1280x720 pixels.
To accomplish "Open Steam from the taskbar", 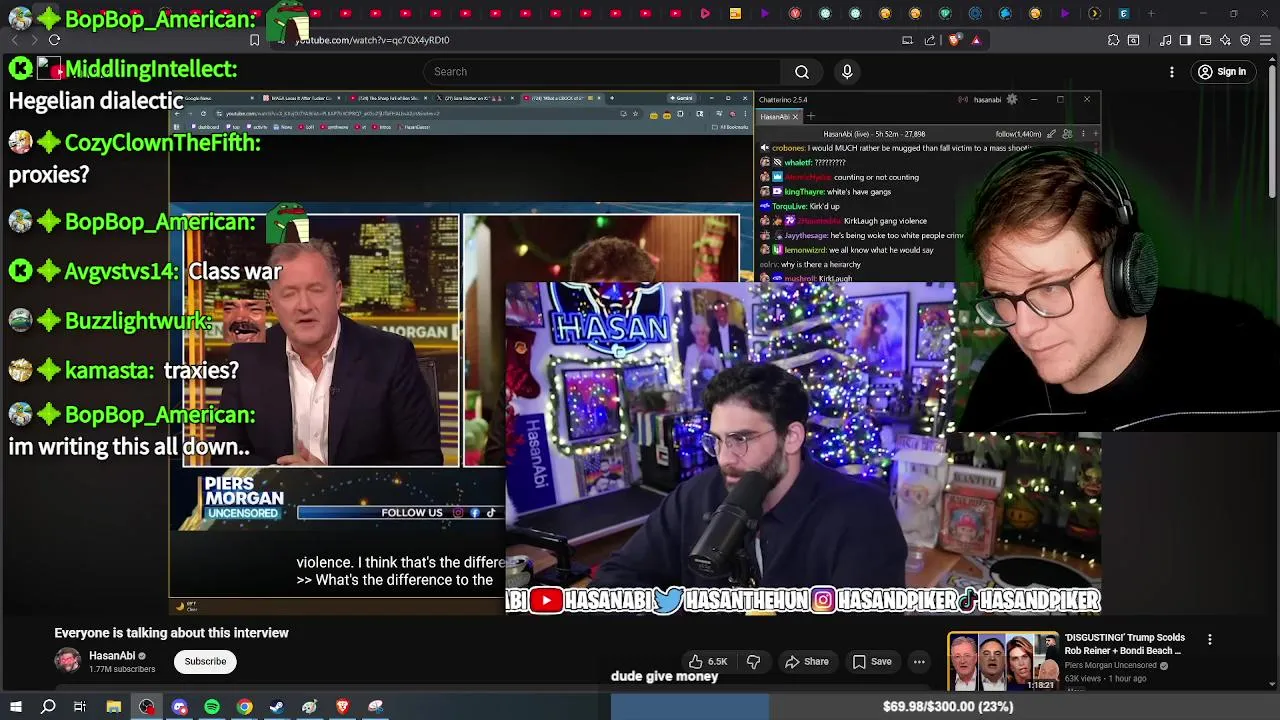I will (277, 707).
